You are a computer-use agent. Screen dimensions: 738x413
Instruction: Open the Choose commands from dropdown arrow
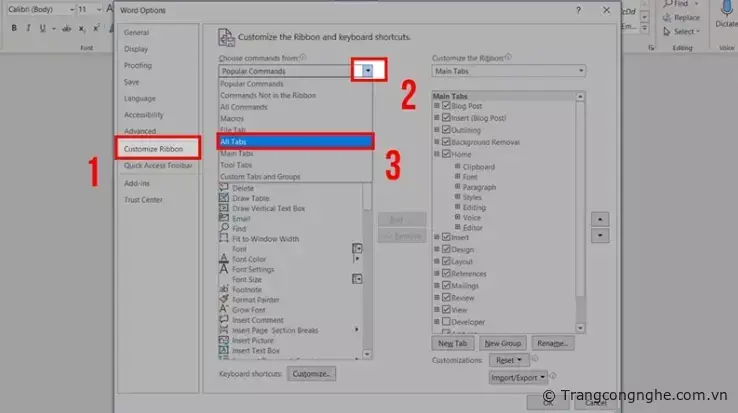coord(368,71)
